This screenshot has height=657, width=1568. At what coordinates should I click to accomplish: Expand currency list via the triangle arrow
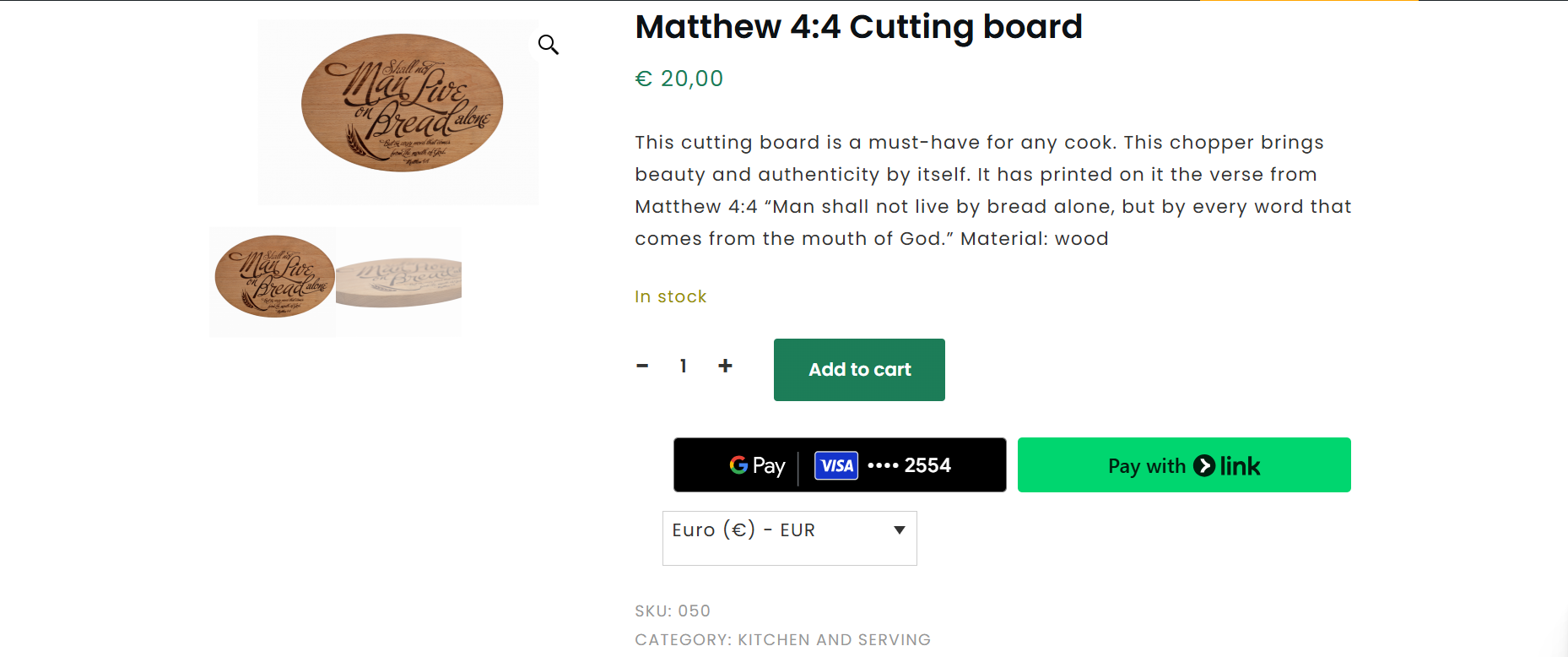pyautogui.click(x=900, y=530)
